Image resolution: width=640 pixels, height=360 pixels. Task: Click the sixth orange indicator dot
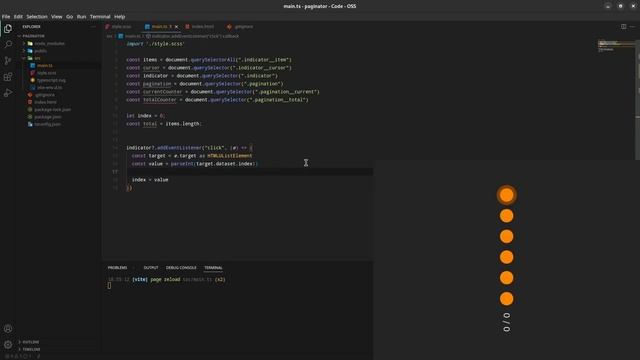click(x=507, y=299)
